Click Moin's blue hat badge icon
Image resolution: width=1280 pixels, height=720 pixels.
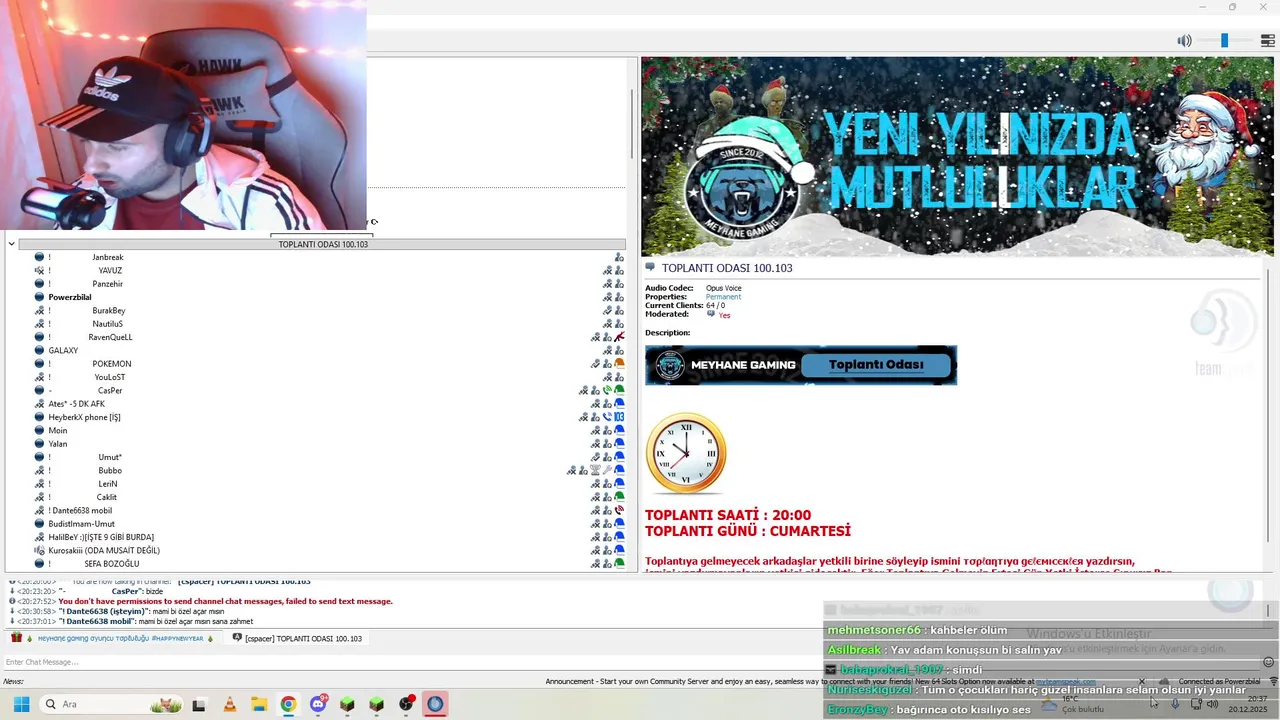point(619,430)
